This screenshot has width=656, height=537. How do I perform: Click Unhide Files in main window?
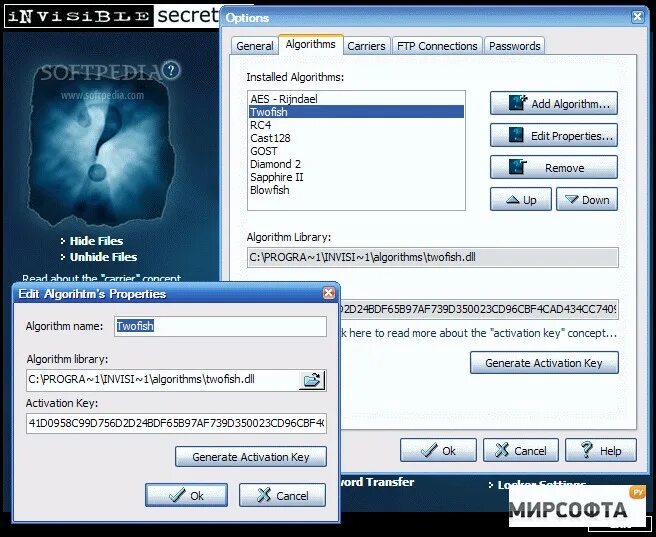pyautogui.click(x=103, y=257)
